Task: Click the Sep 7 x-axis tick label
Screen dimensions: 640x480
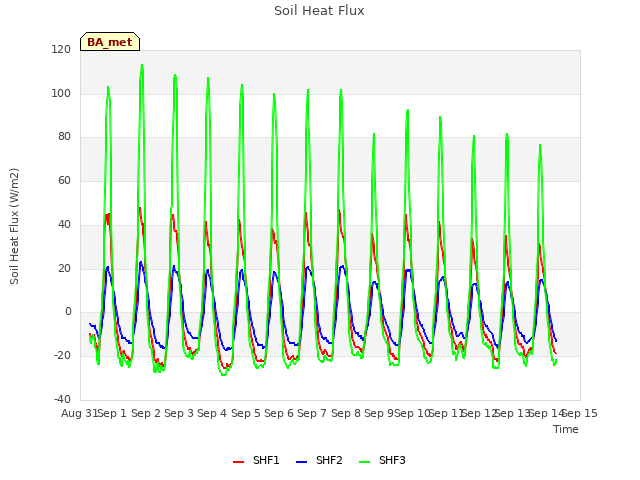Action: 312,413
